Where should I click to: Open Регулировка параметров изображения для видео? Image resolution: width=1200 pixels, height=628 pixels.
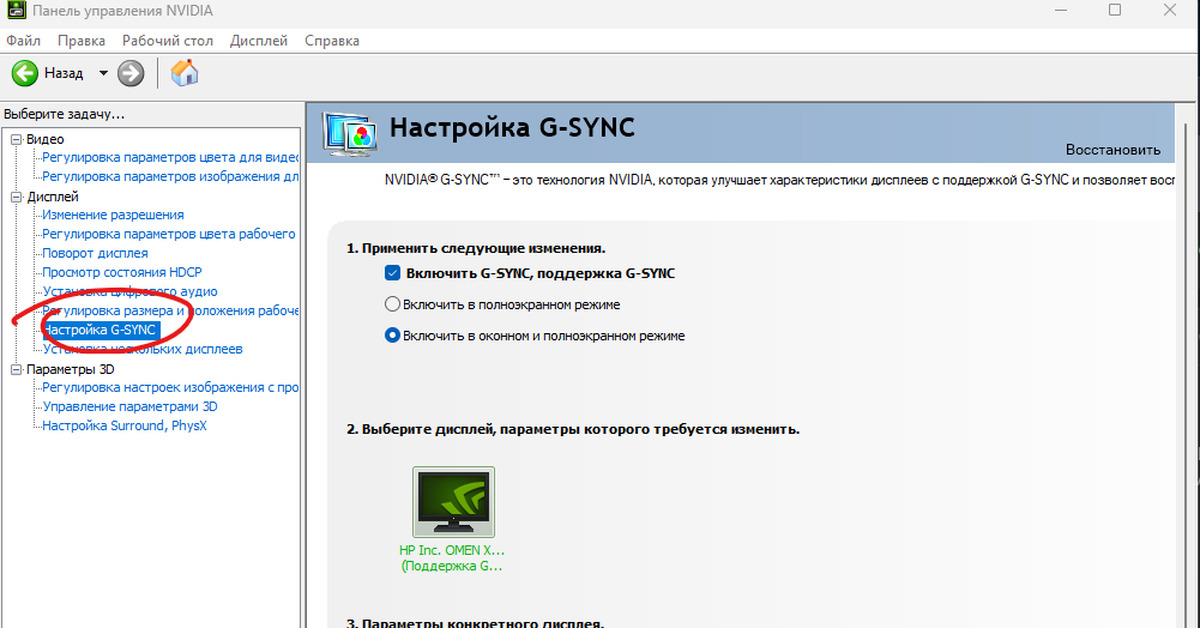pyautogui.click(x=170, y=177)
